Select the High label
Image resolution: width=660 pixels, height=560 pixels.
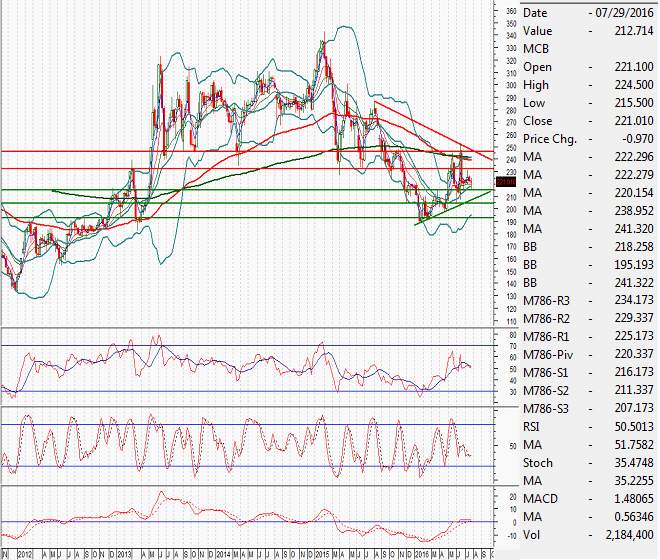[x=536, y=85]
